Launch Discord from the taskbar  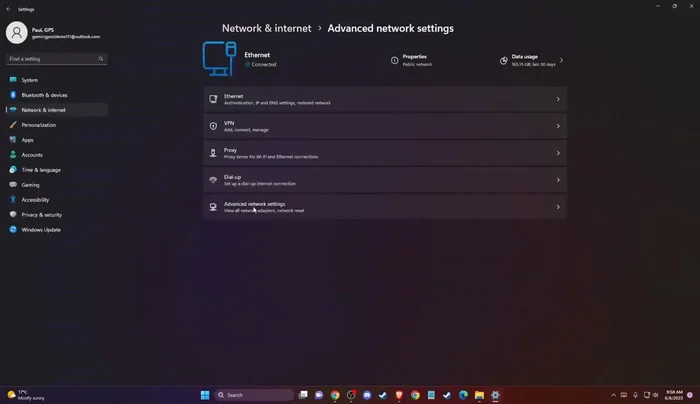point(367,395)
